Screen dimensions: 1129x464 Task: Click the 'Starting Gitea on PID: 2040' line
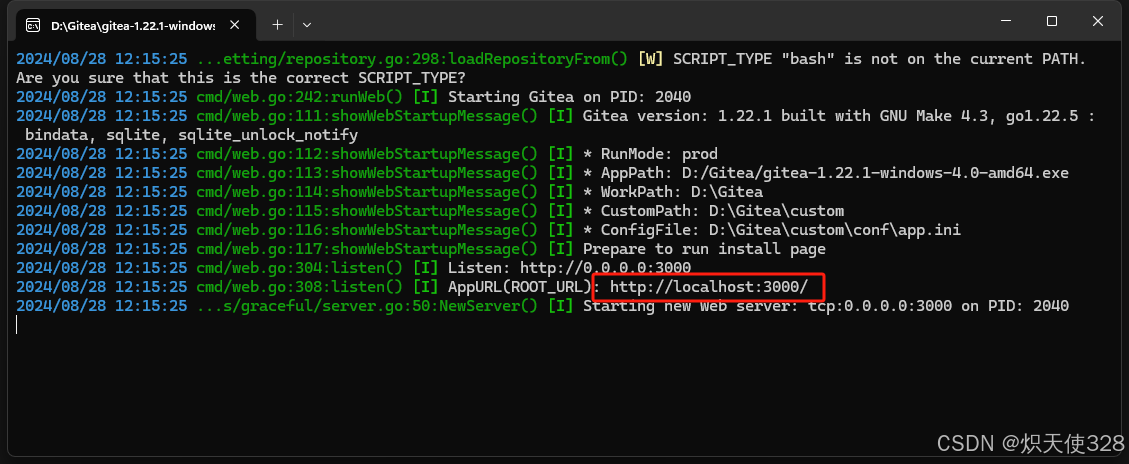tap(569, 97)
